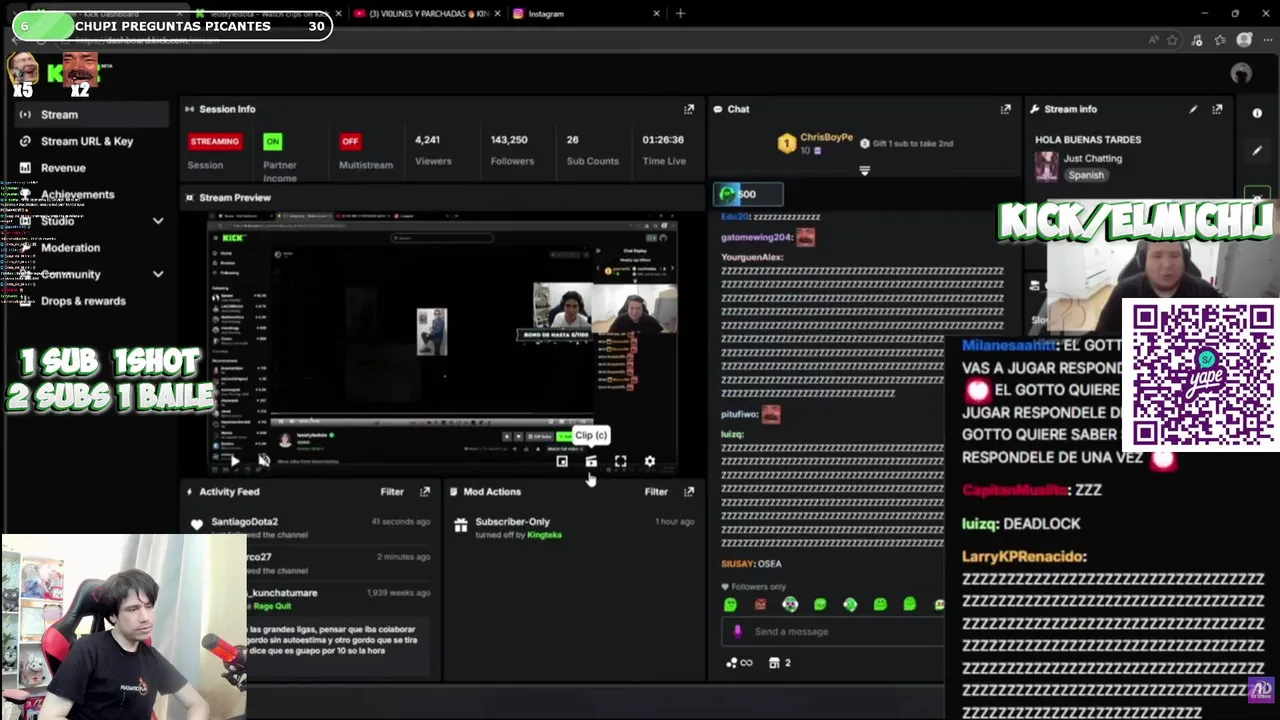Click the Spanish language tag
This screenshot has height=720, width=1280.
tap(1086, 175)
